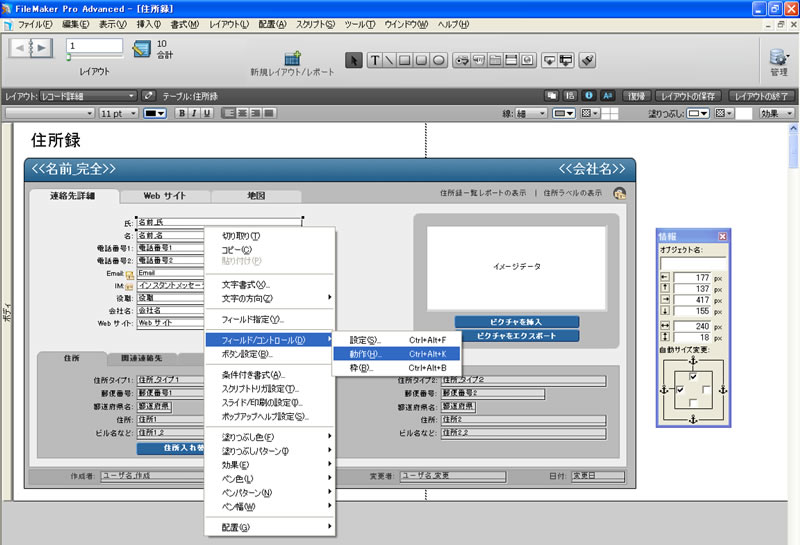Viewport: 800px width, 545px height.
Task: Set text alignment to right
Action: [256, 113]
